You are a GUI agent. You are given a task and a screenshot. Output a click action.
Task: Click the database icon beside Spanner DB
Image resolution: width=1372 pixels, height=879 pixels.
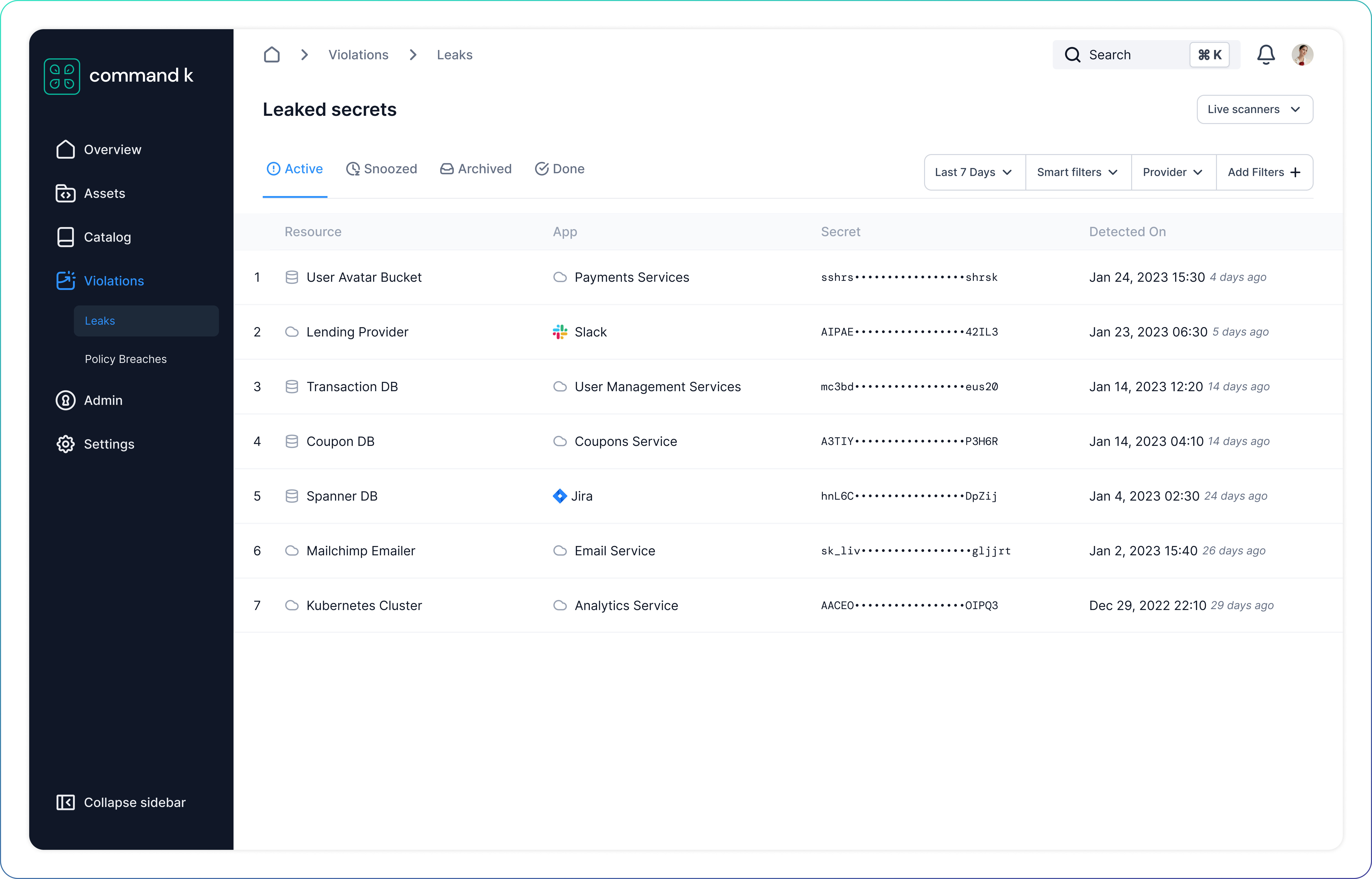[292, 496]
